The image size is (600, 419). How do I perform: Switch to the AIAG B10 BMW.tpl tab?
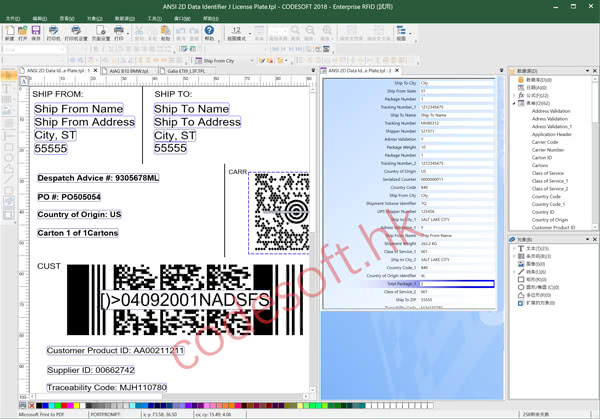129,71
